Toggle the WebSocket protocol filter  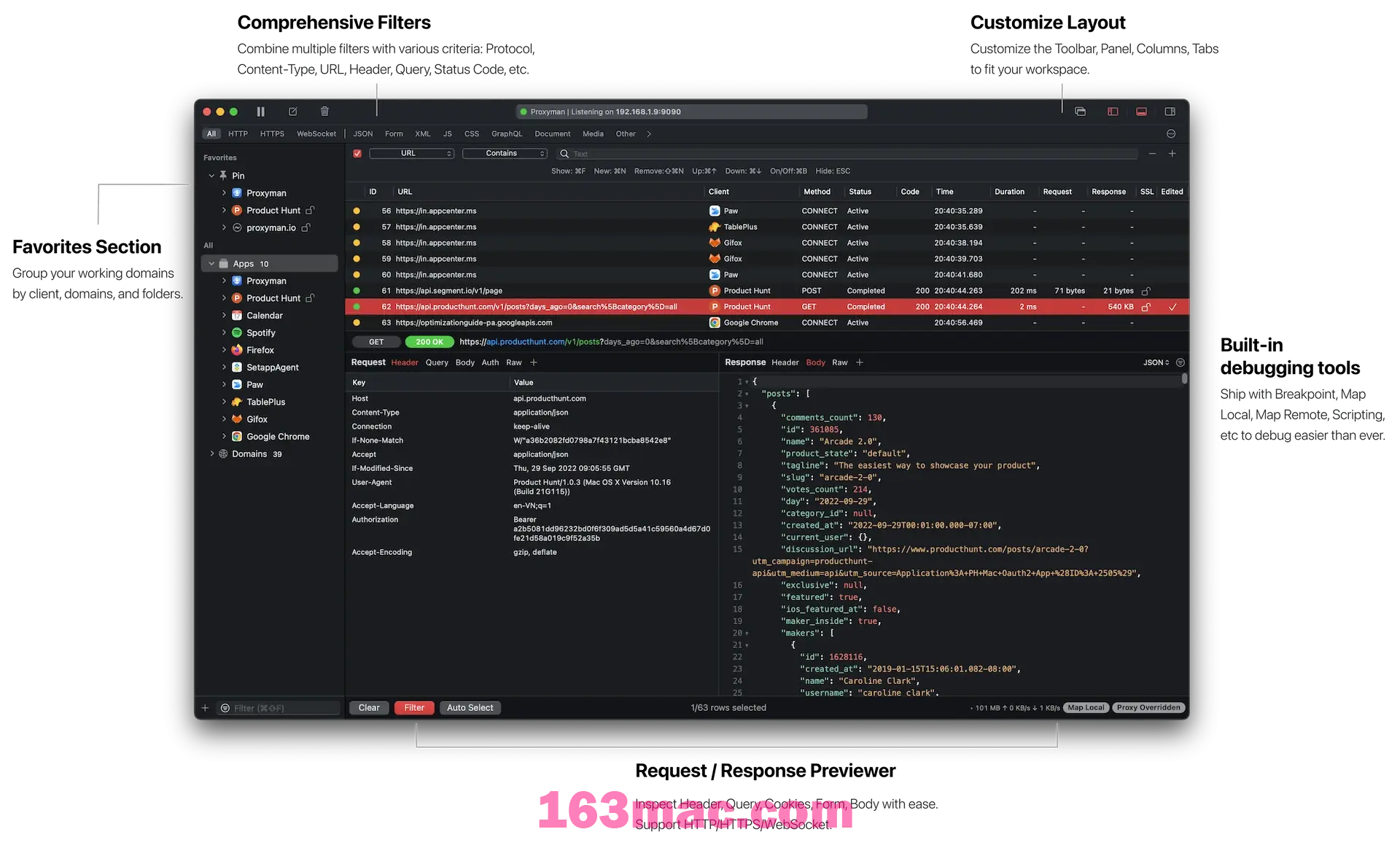click(316, 134)
